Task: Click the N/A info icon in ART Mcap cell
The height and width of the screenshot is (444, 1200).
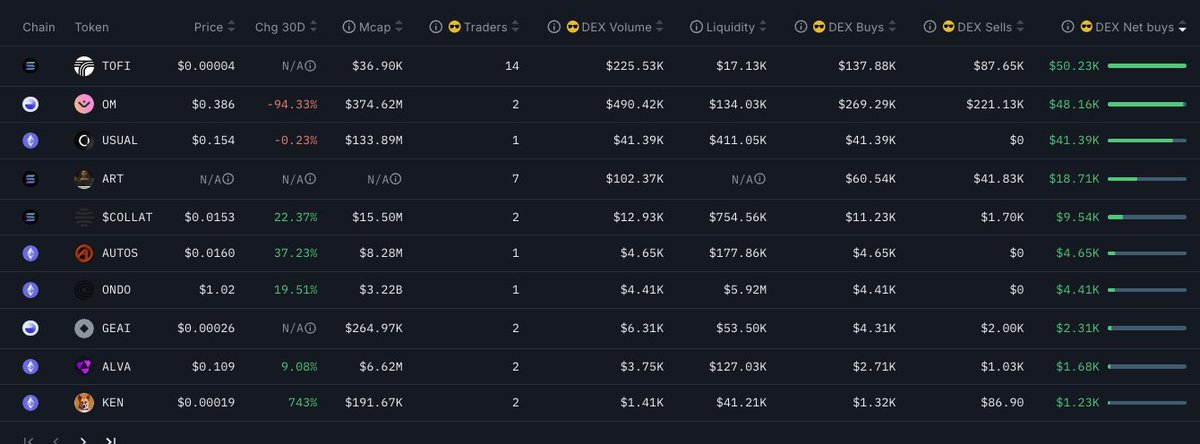Action: coord(396,179)
